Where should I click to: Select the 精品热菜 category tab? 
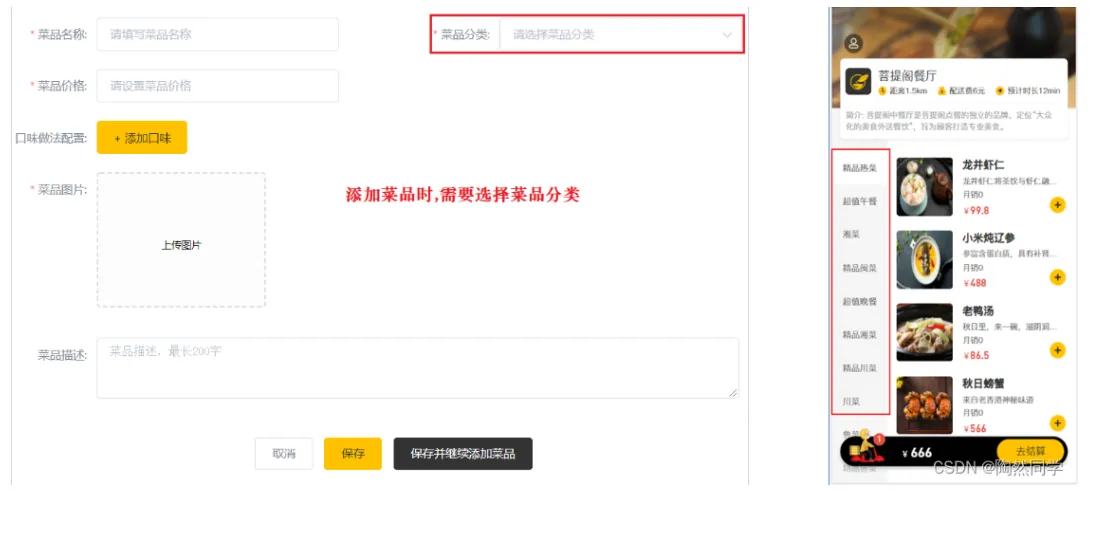tap(860, 168)
